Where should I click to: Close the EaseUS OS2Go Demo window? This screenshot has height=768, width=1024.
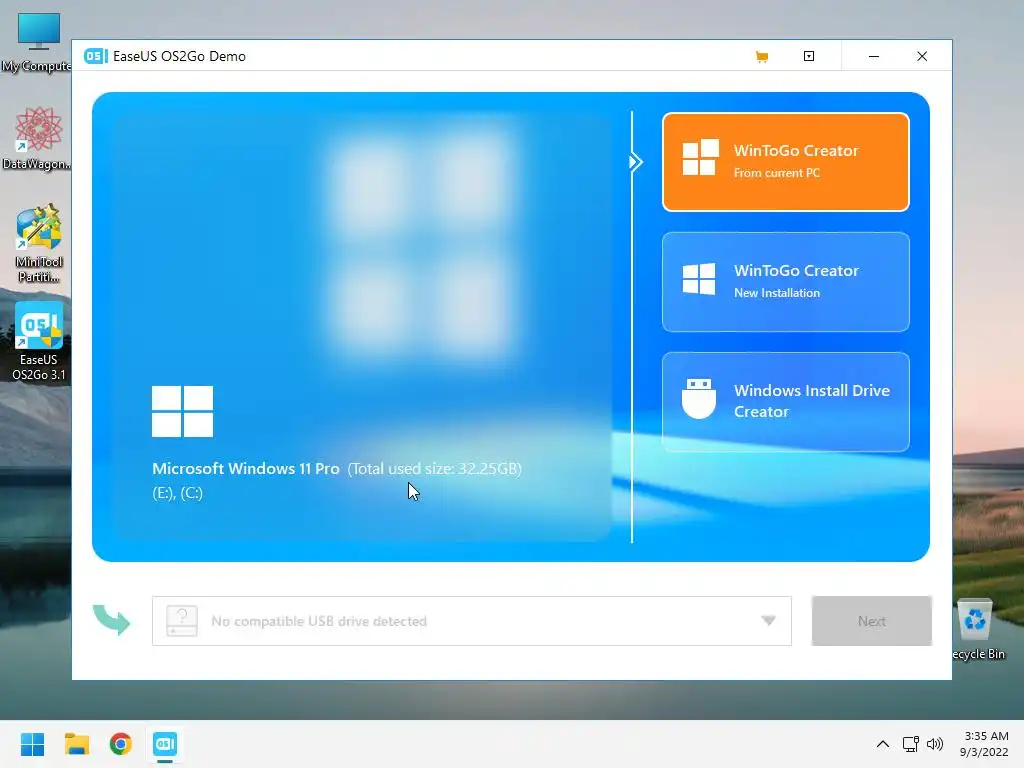pyautogui.click(x=922, y=56)
